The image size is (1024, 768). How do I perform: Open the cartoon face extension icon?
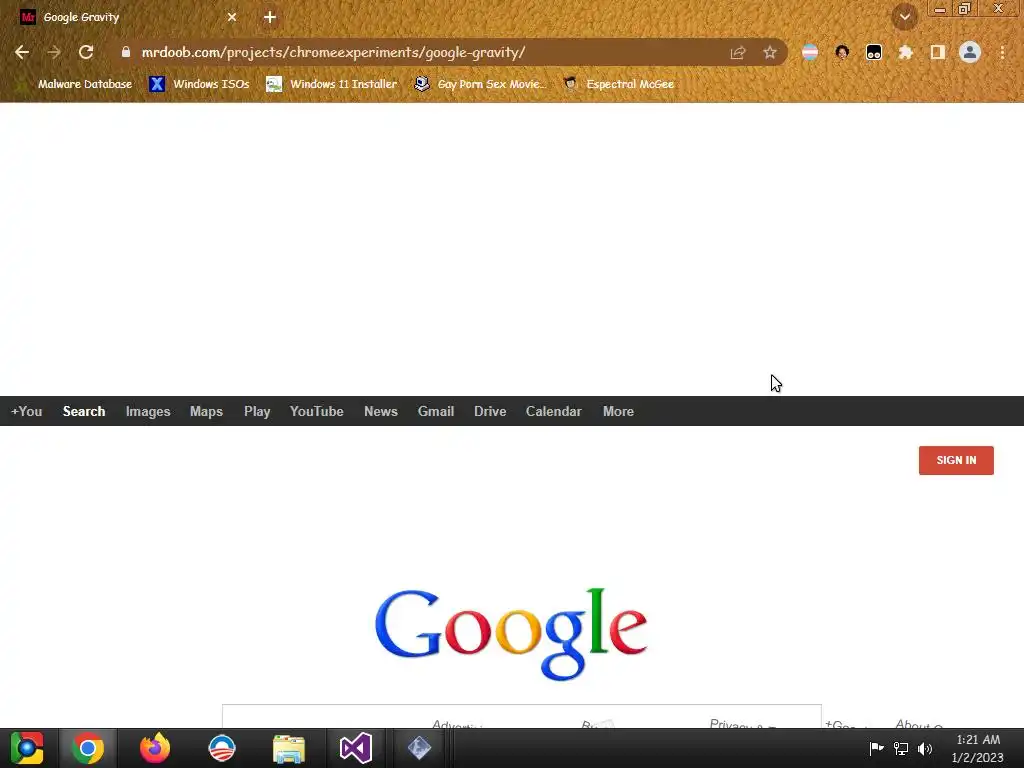click(x=842, y=53)
